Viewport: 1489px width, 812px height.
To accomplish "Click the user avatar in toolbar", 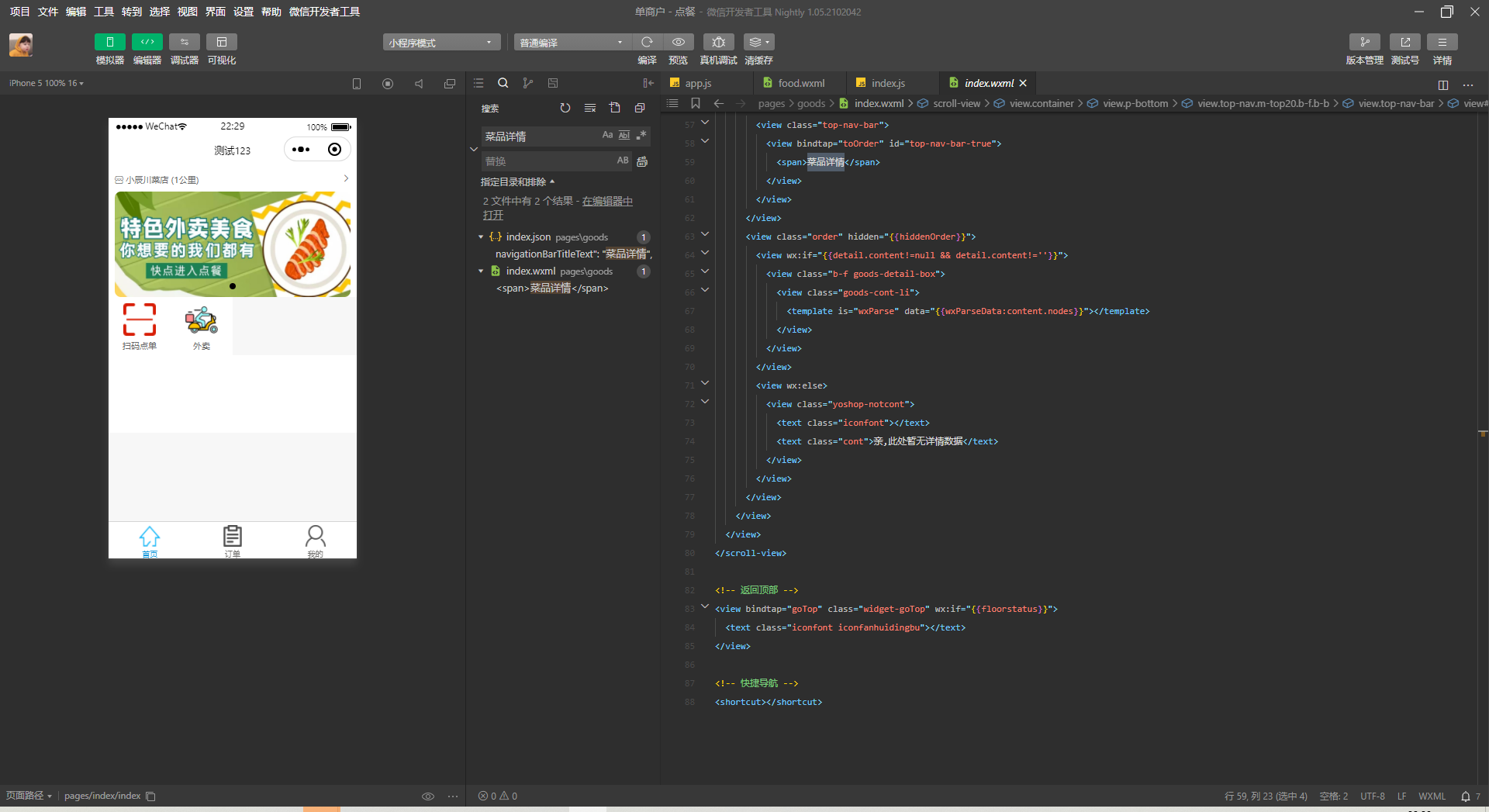I will pyautogui.click(x=21, y=45).
